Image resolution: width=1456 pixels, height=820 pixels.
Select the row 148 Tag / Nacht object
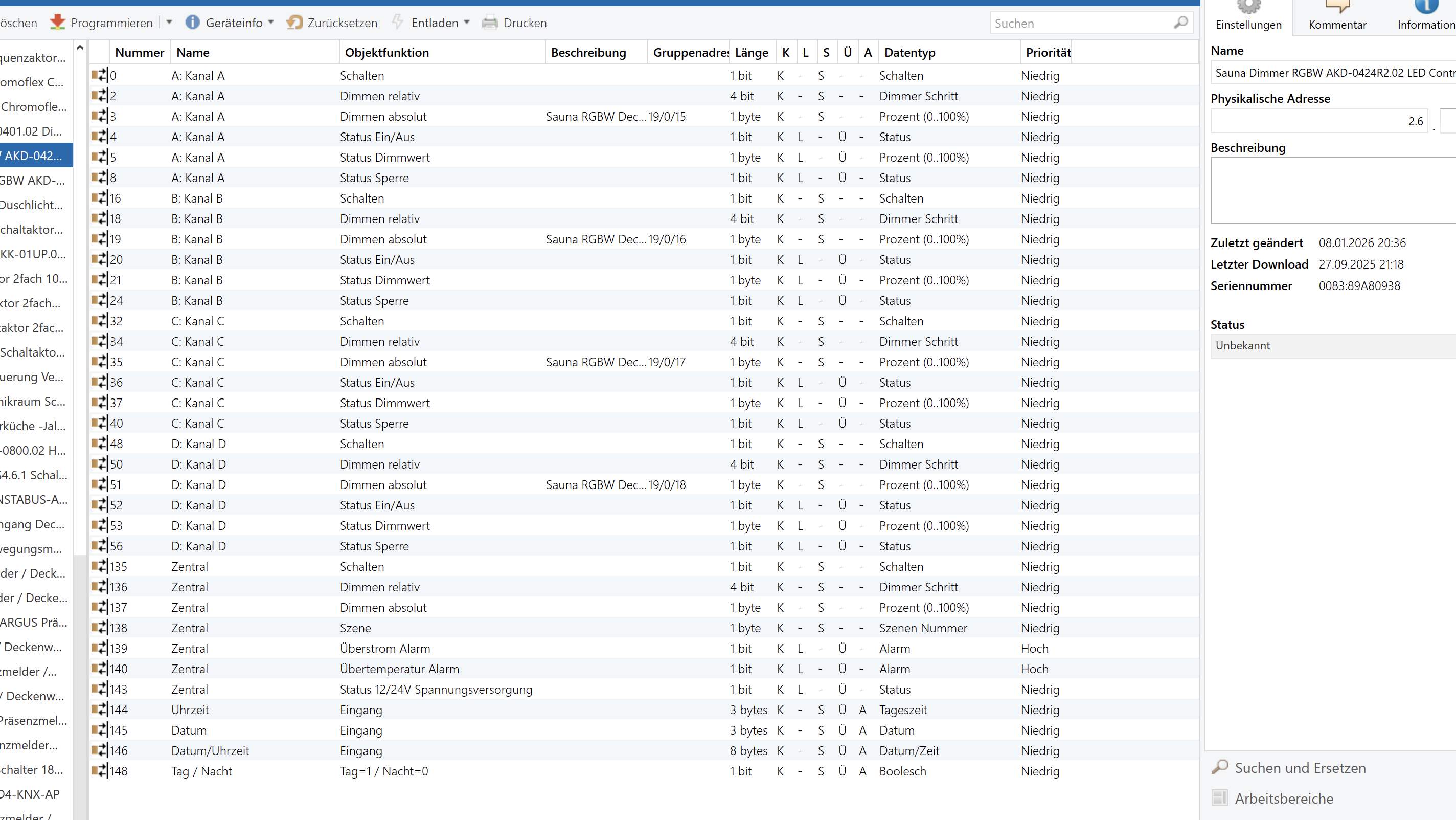pos(201,771)
